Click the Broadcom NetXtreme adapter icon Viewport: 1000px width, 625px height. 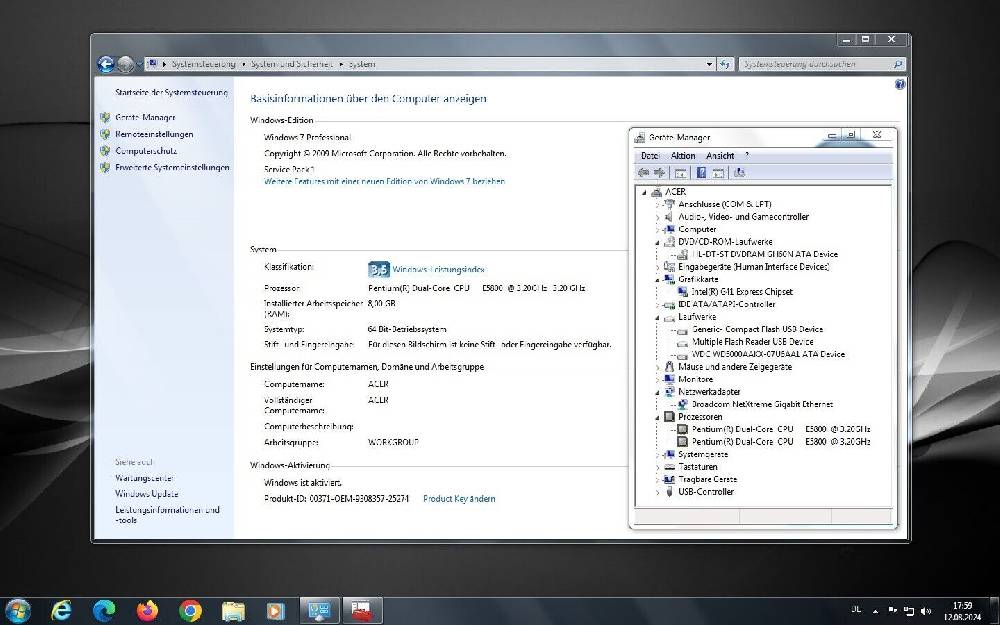[682, 404]
